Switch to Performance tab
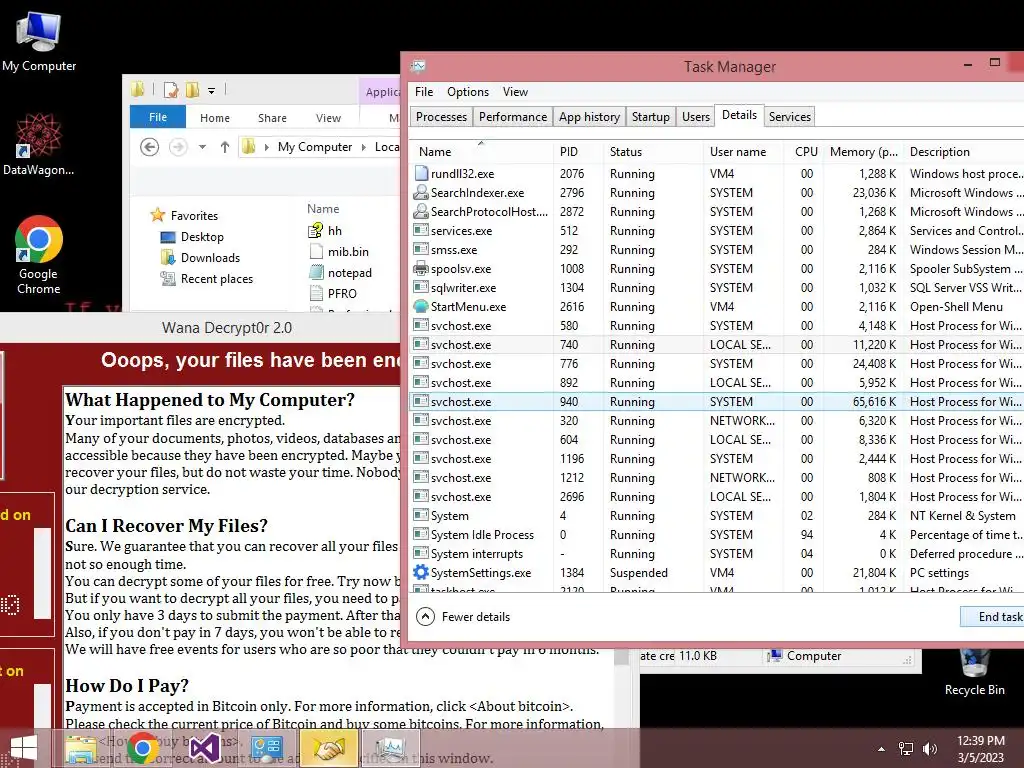 point(513,116)
